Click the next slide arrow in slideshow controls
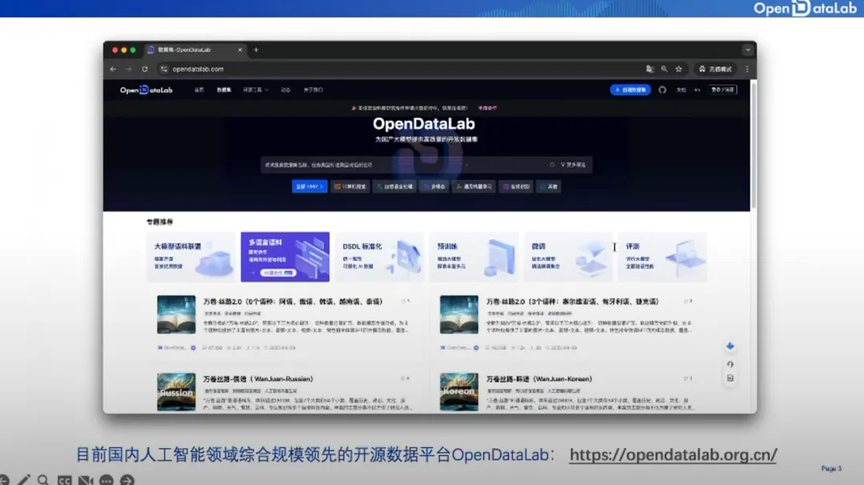Image resolution: width=864 pixels, height=485 pixels. (x=127, y=480)
